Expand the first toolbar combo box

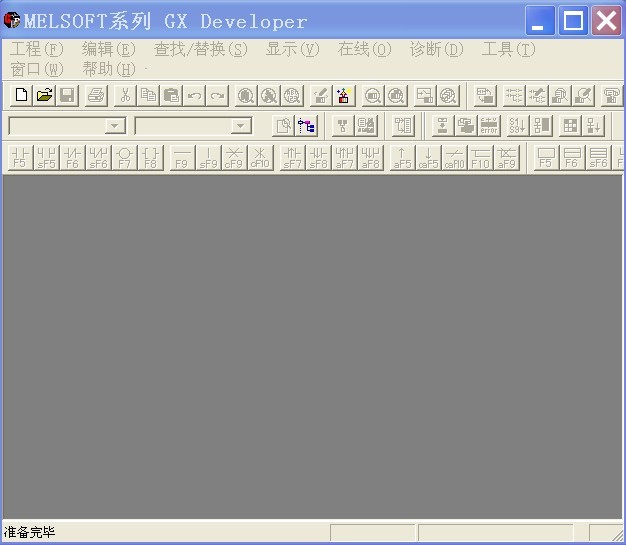(115, 126)
